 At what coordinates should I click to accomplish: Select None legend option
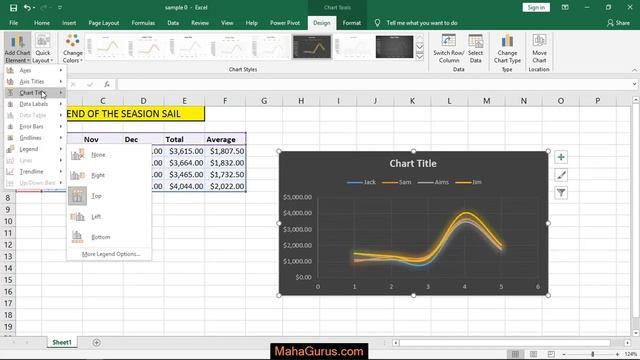tap(109, 155)
